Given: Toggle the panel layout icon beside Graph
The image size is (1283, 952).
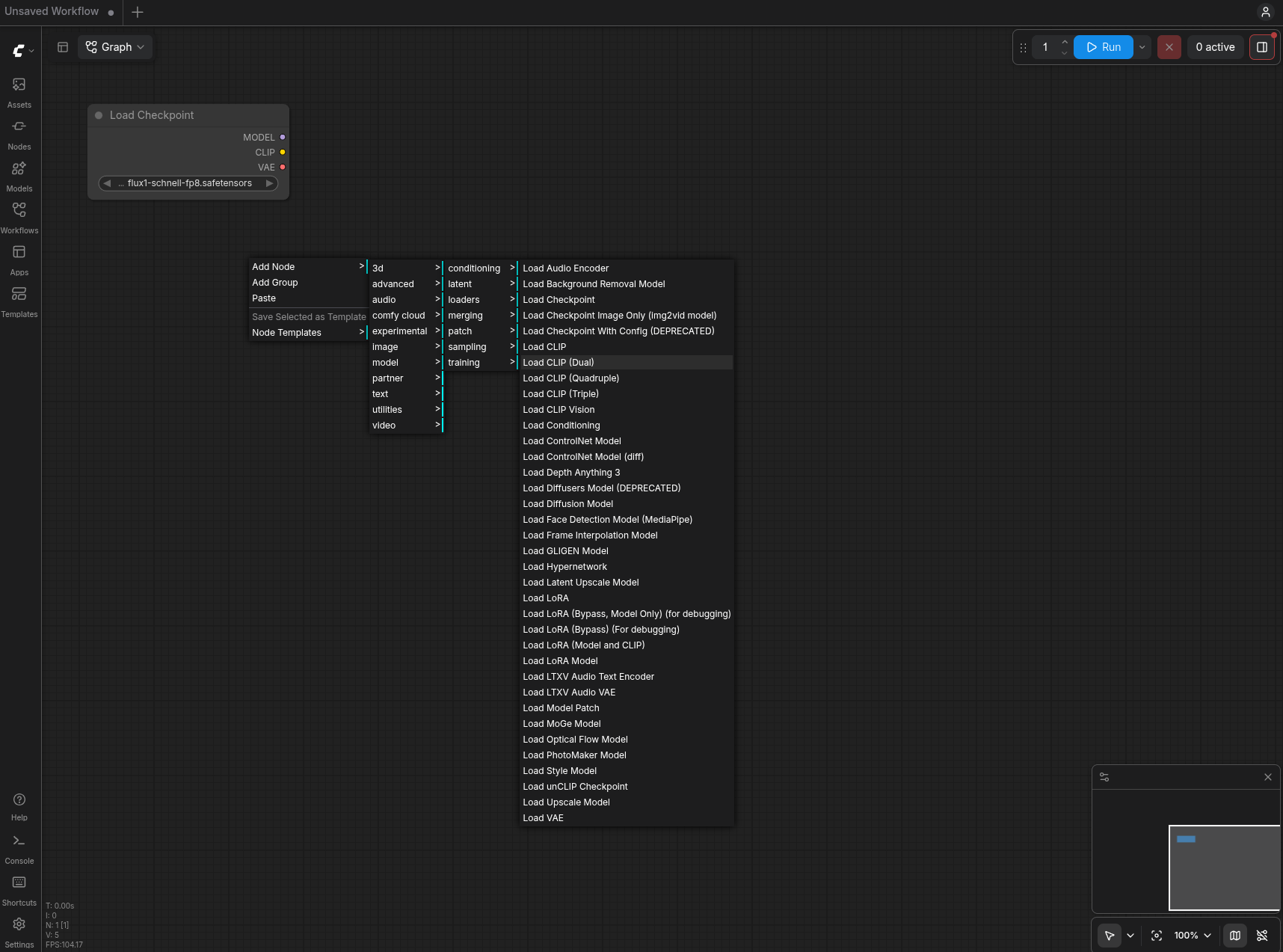Looking at the screenshot, I should point(63,47).
